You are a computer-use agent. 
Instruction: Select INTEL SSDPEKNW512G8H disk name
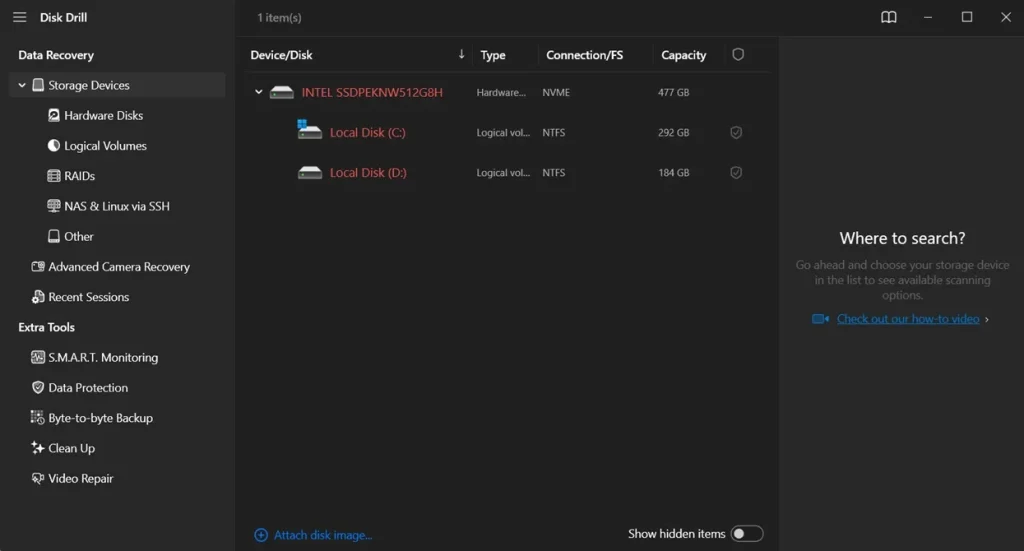[x=372, y=93]
